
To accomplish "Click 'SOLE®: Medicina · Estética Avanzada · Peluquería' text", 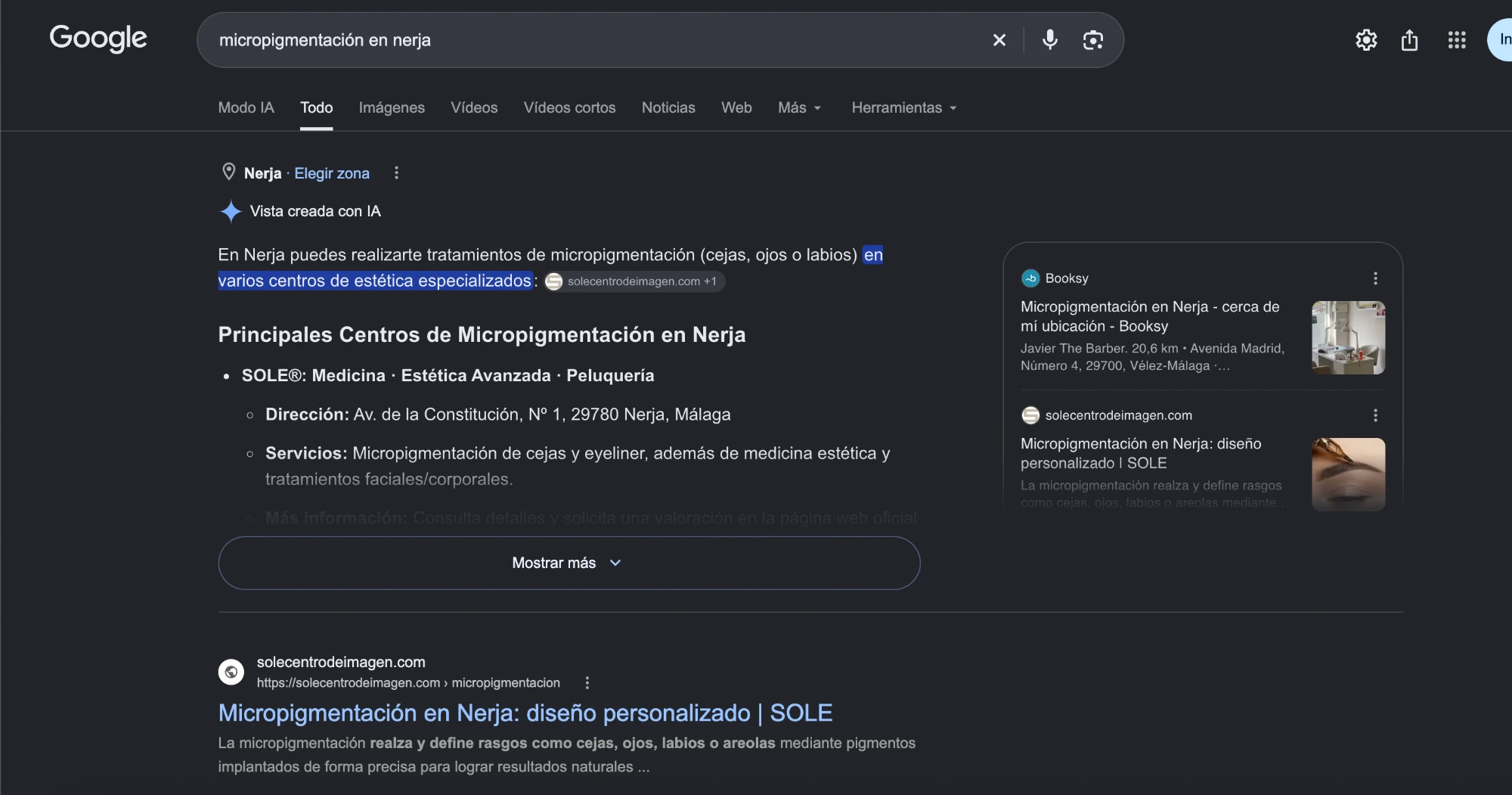I will (x=448, y=375).
